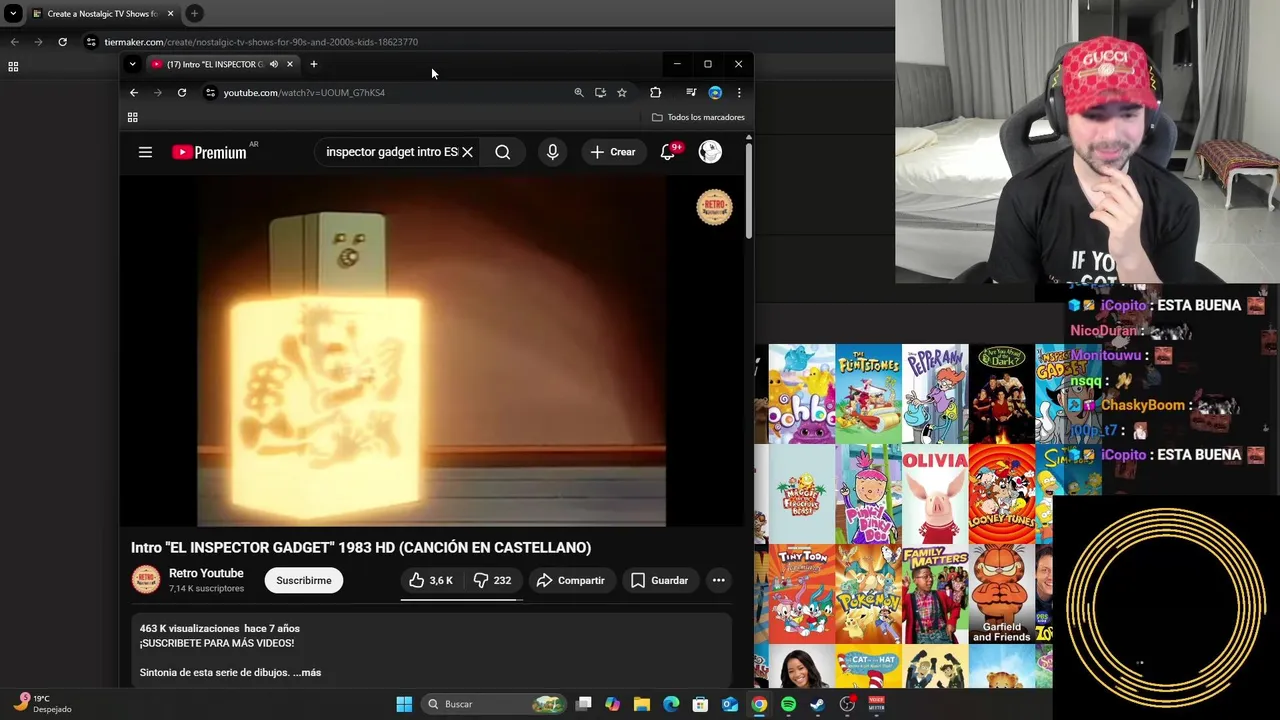The image size is (1280, 720).
Task: Click the YouTube search magnifier button
Action: 503,152
